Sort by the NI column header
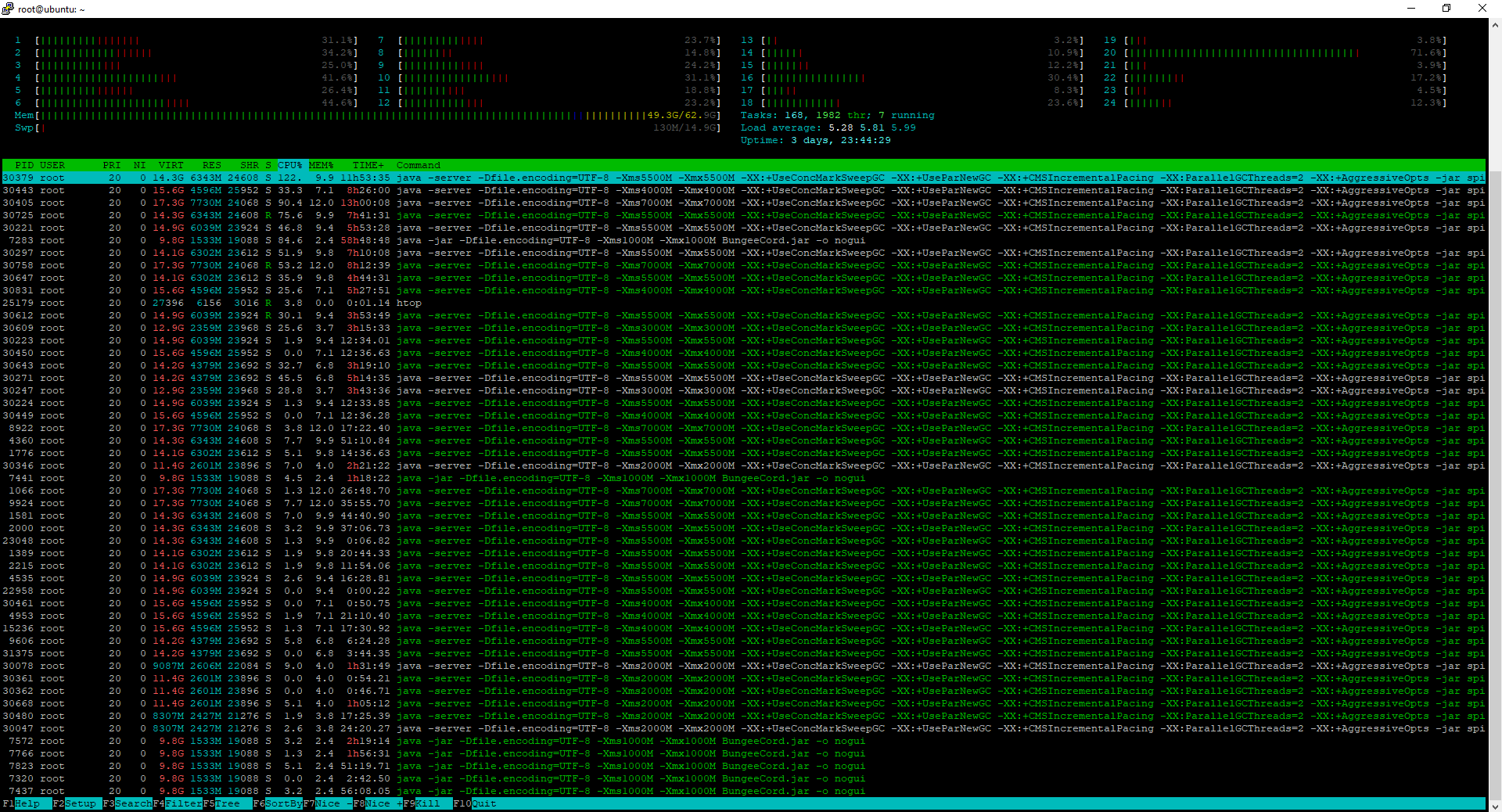Screen dimensions: 1502x812 click(x=140, y=165)
